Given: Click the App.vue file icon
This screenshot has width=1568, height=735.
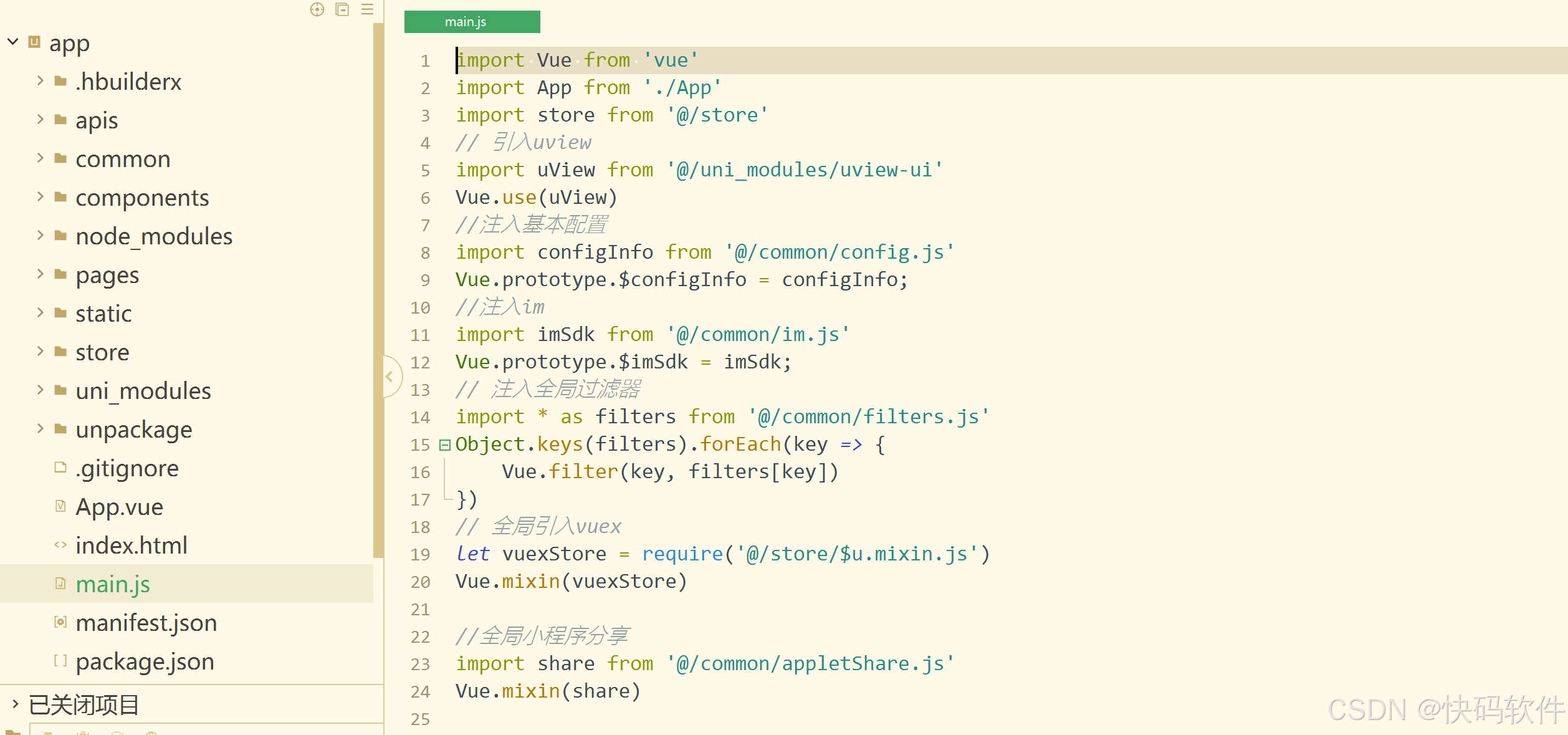Looking at the screenshot, I should [60, 506].
